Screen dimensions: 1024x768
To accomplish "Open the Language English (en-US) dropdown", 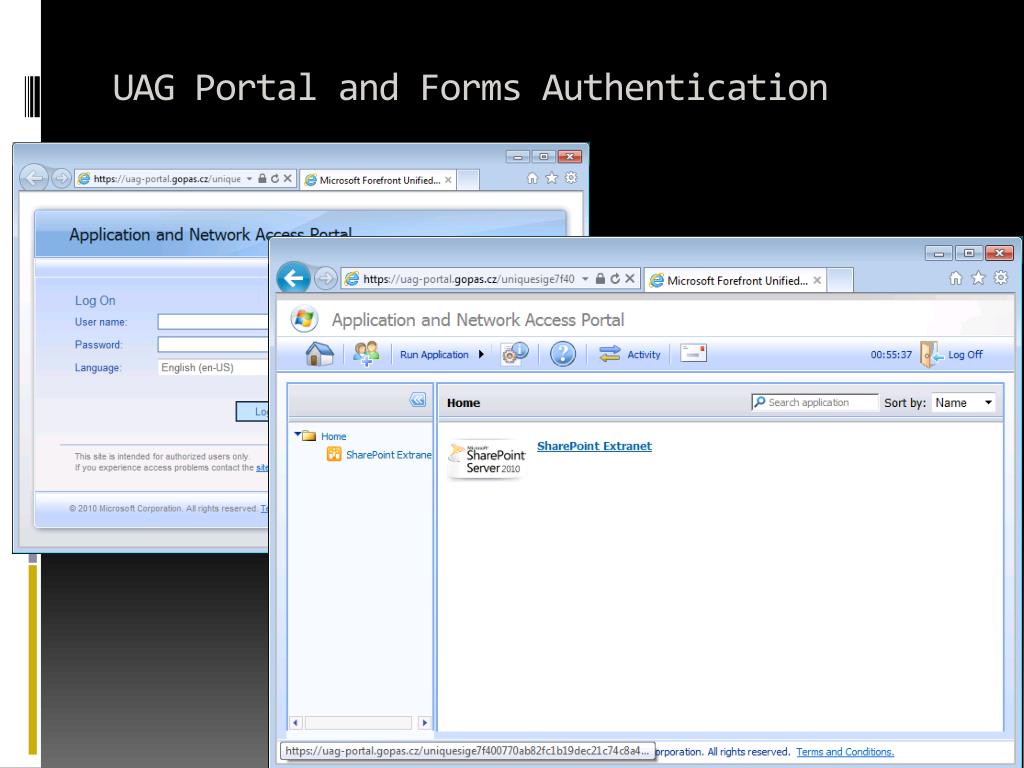I will point(213,368).
